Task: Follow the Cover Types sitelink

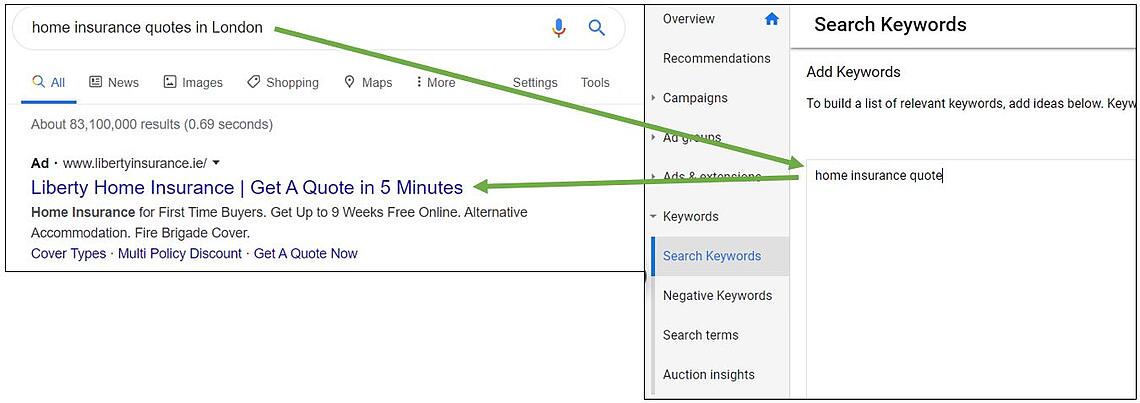Action: click(68, 253)
